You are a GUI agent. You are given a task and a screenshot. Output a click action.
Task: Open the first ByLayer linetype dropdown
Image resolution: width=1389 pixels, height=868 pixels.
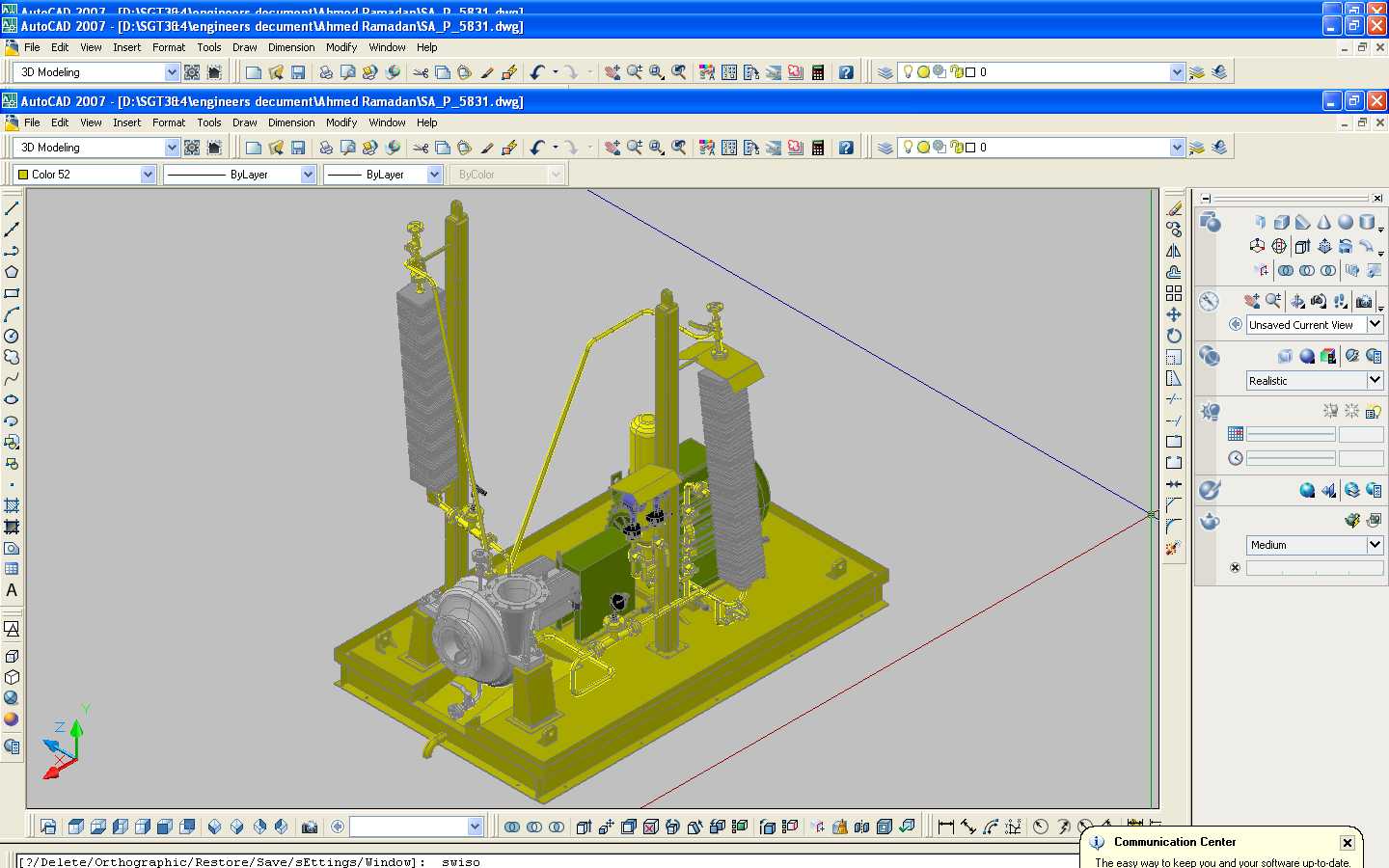click(308, 175)
